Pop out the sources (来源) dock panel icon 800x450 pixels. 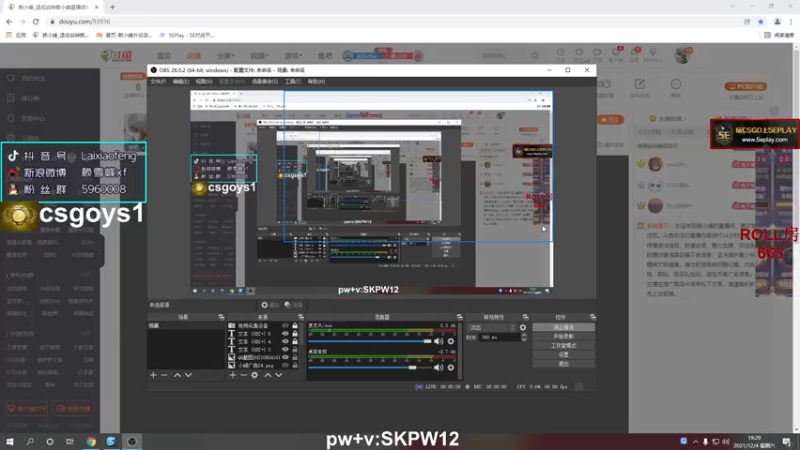tap(301, 317)
